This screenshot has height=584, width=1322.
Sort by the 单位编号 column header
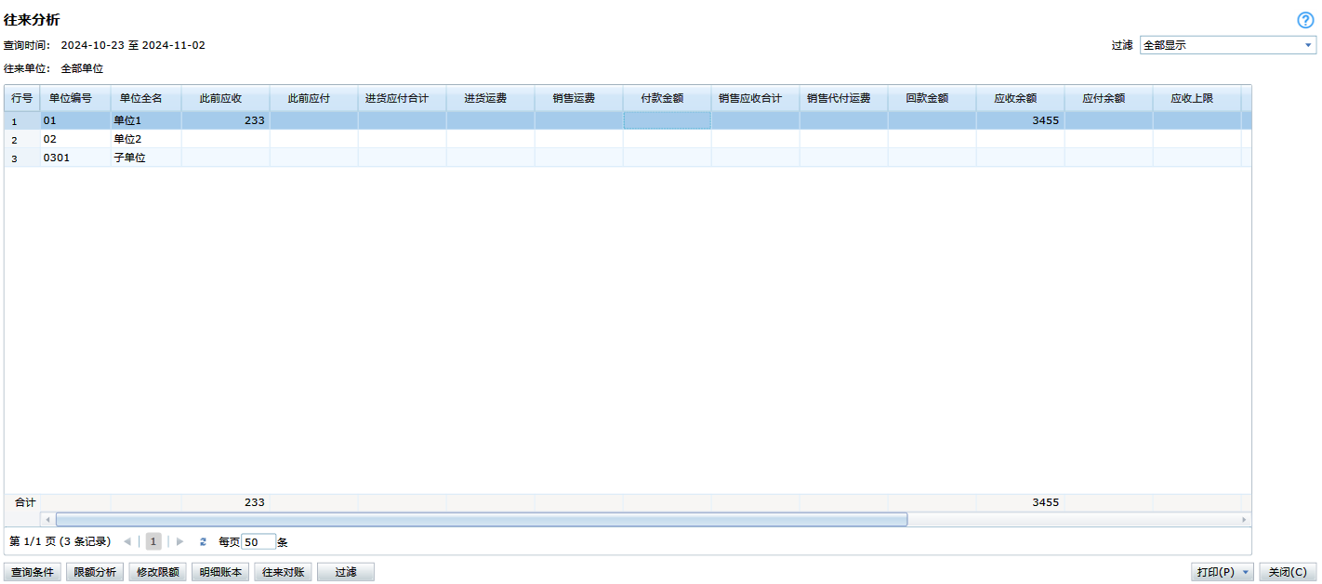coord(71,98)
